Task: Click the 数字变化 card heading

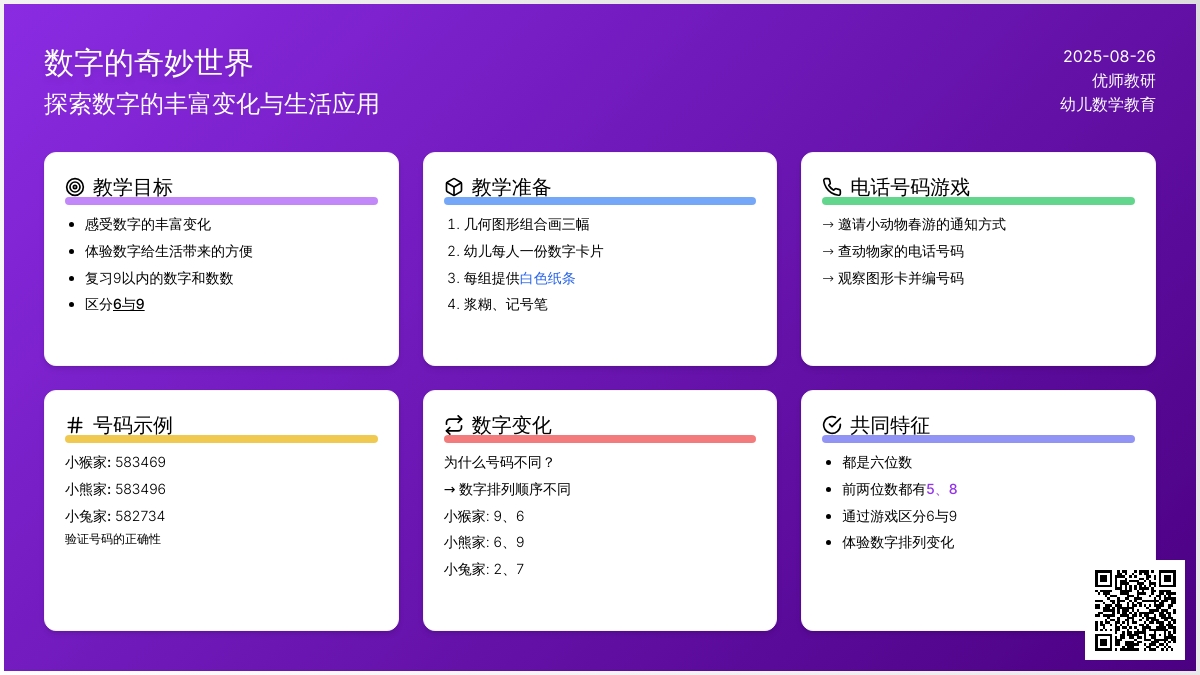Action: tap(512, 425)
